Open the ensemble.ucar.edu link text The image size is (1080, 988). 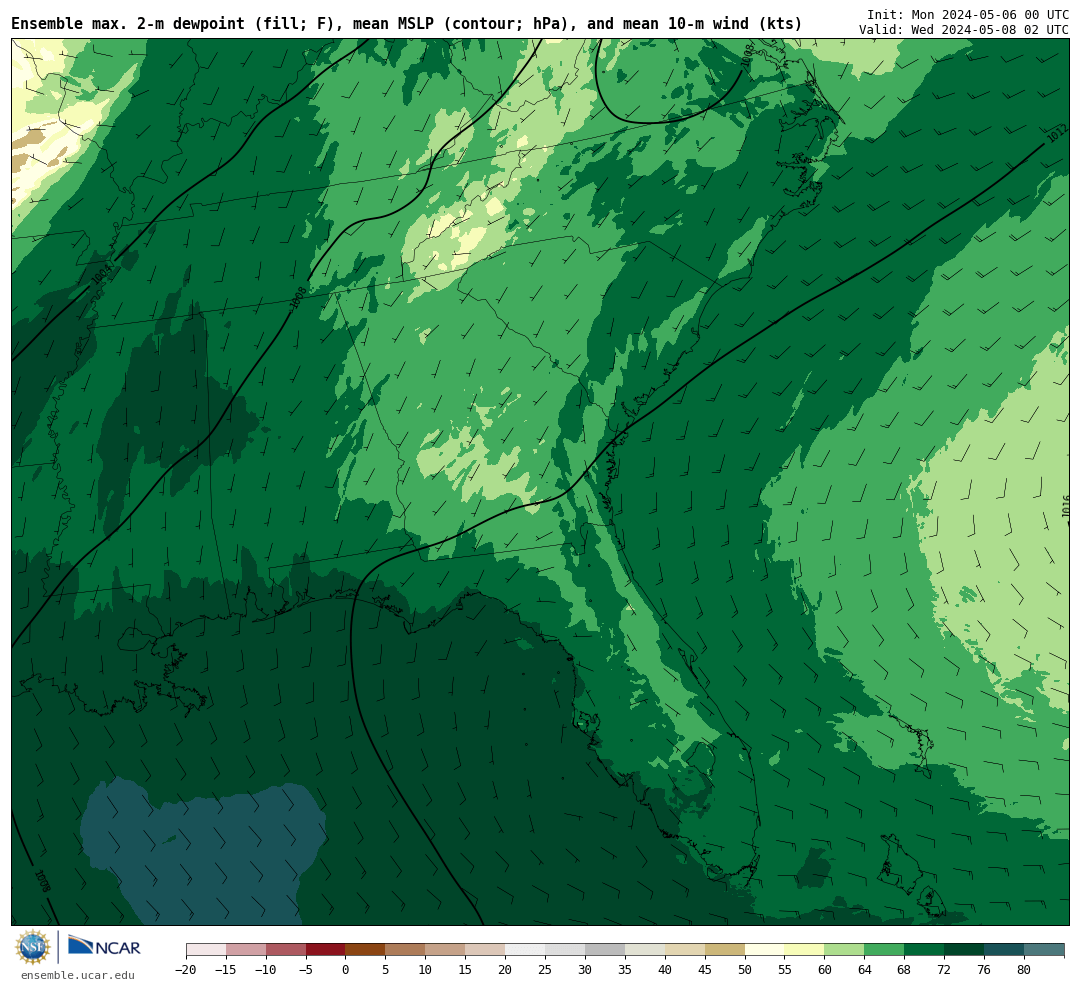pyautogui.click(x=78, y=976)
